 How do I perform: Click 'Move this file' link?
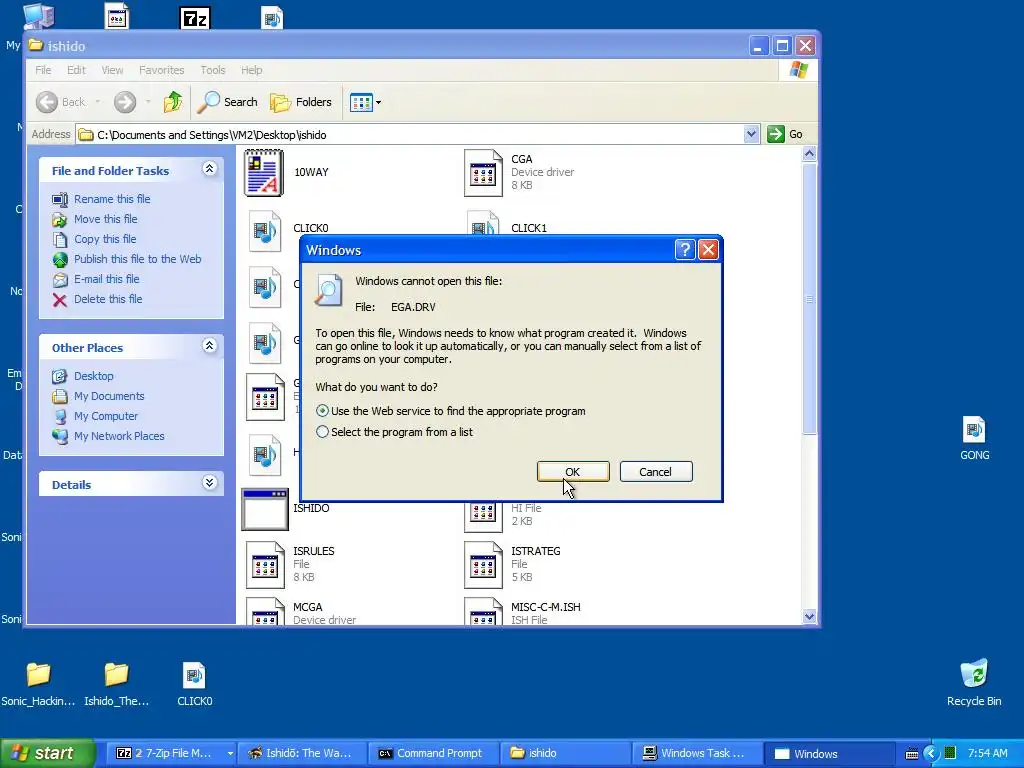coord(105,219)
